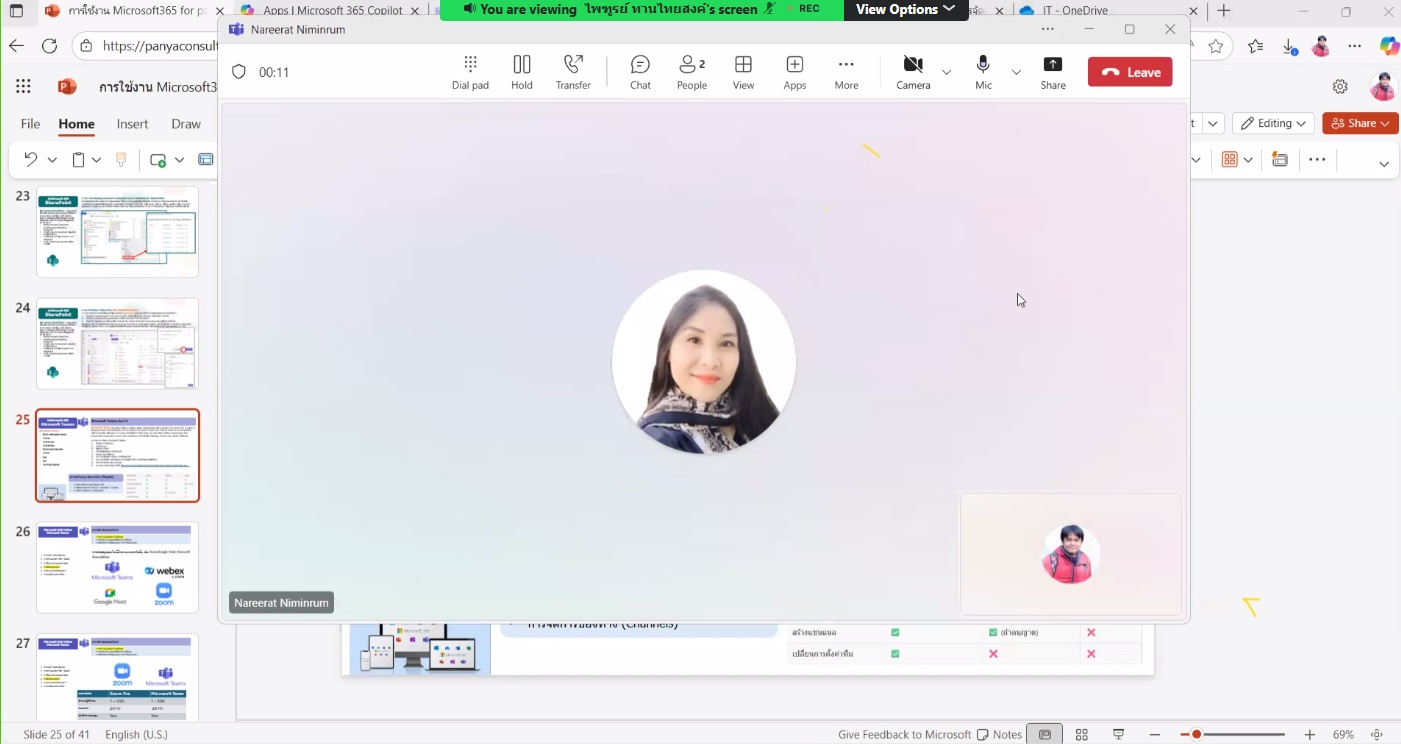This screenshot has height=744, width=1401.
Task: Open the Draw ribbon tab
Action: point(186,124)
